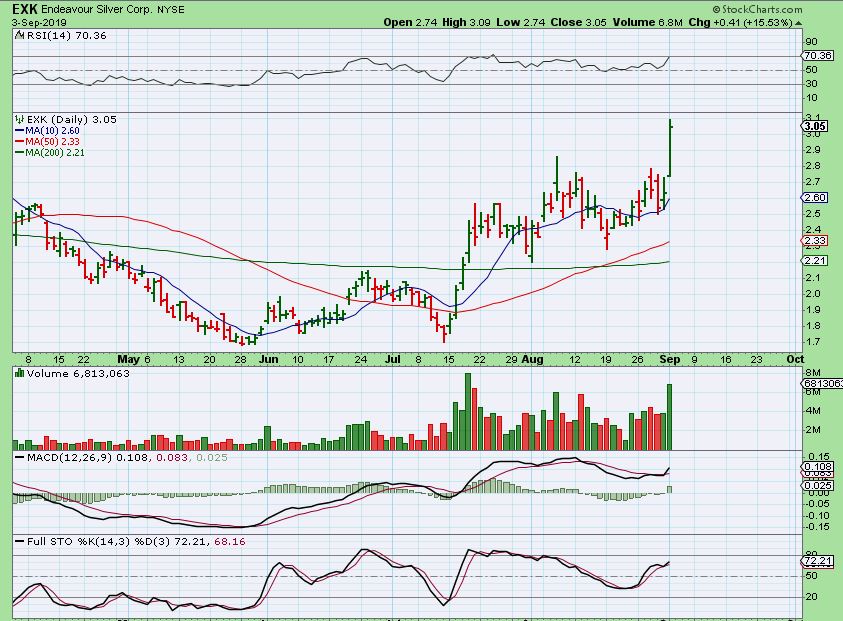Click the EXK (Daily) 3.05 legend label
This screenshot has width=843, height=621.
click(72, 119)
